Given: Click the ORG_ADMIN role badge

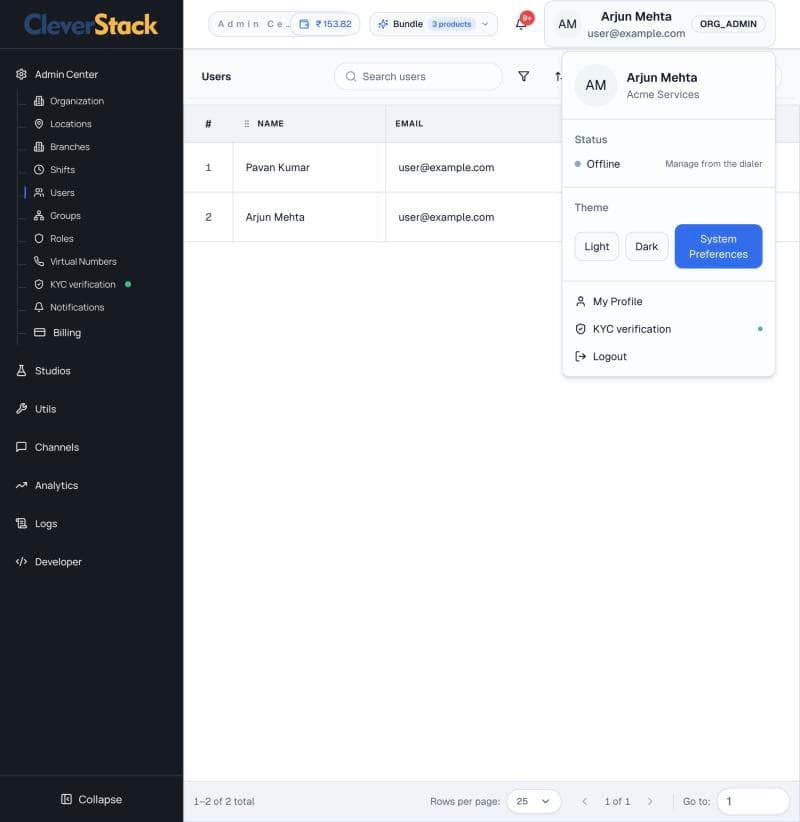Looking at the screenshot, I should 728,24.
